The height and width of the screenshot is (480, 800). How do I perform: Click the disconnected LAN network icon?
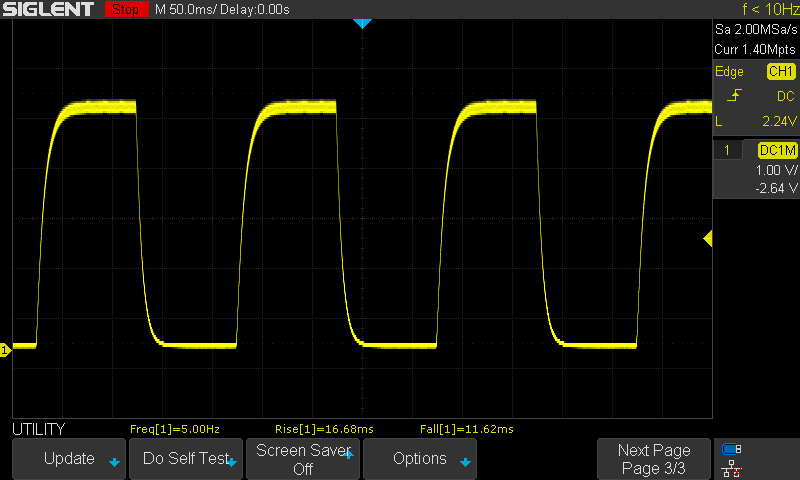coord(732,467)
